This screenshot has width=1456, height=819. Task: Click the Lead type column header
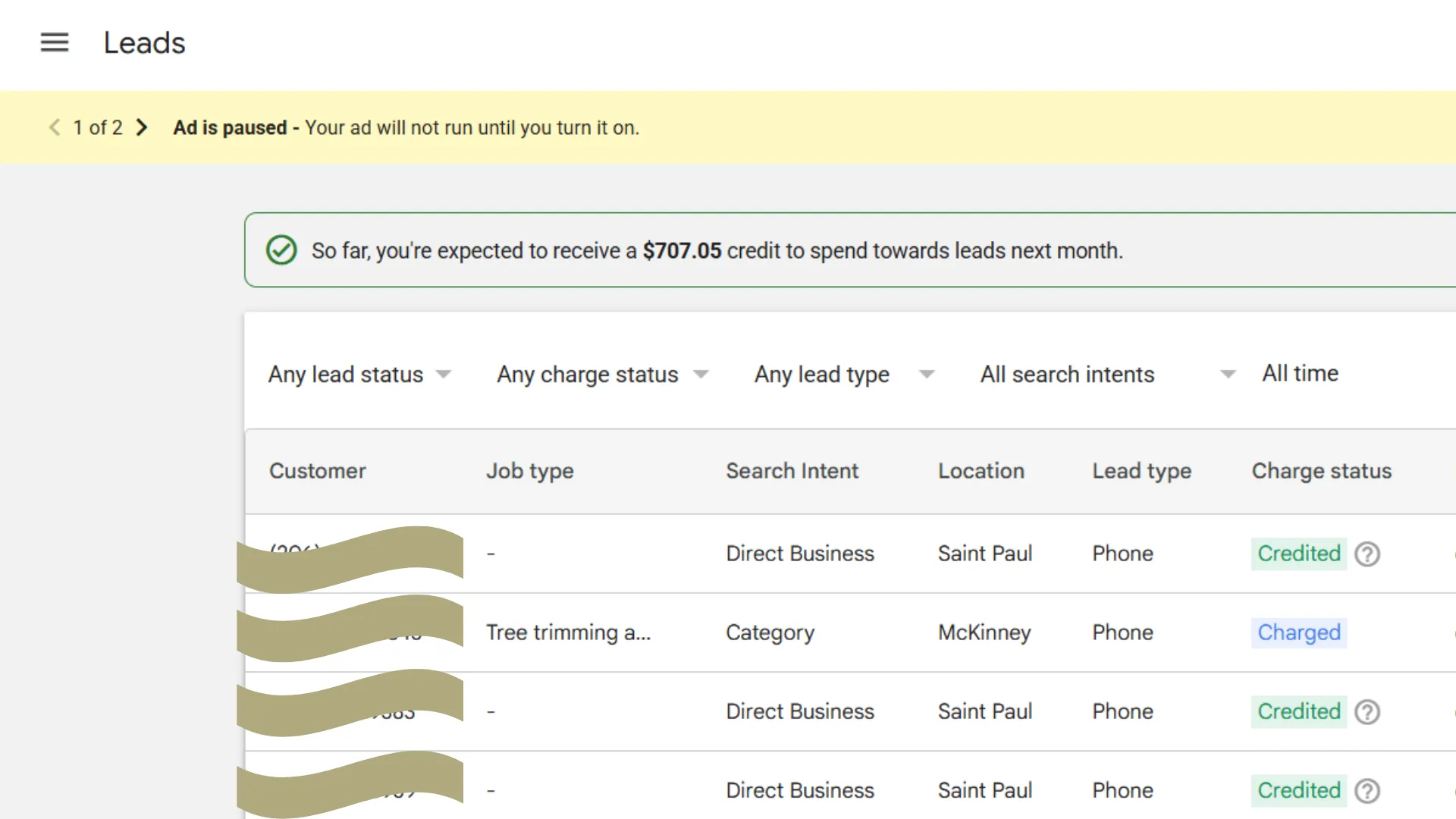1142,471
